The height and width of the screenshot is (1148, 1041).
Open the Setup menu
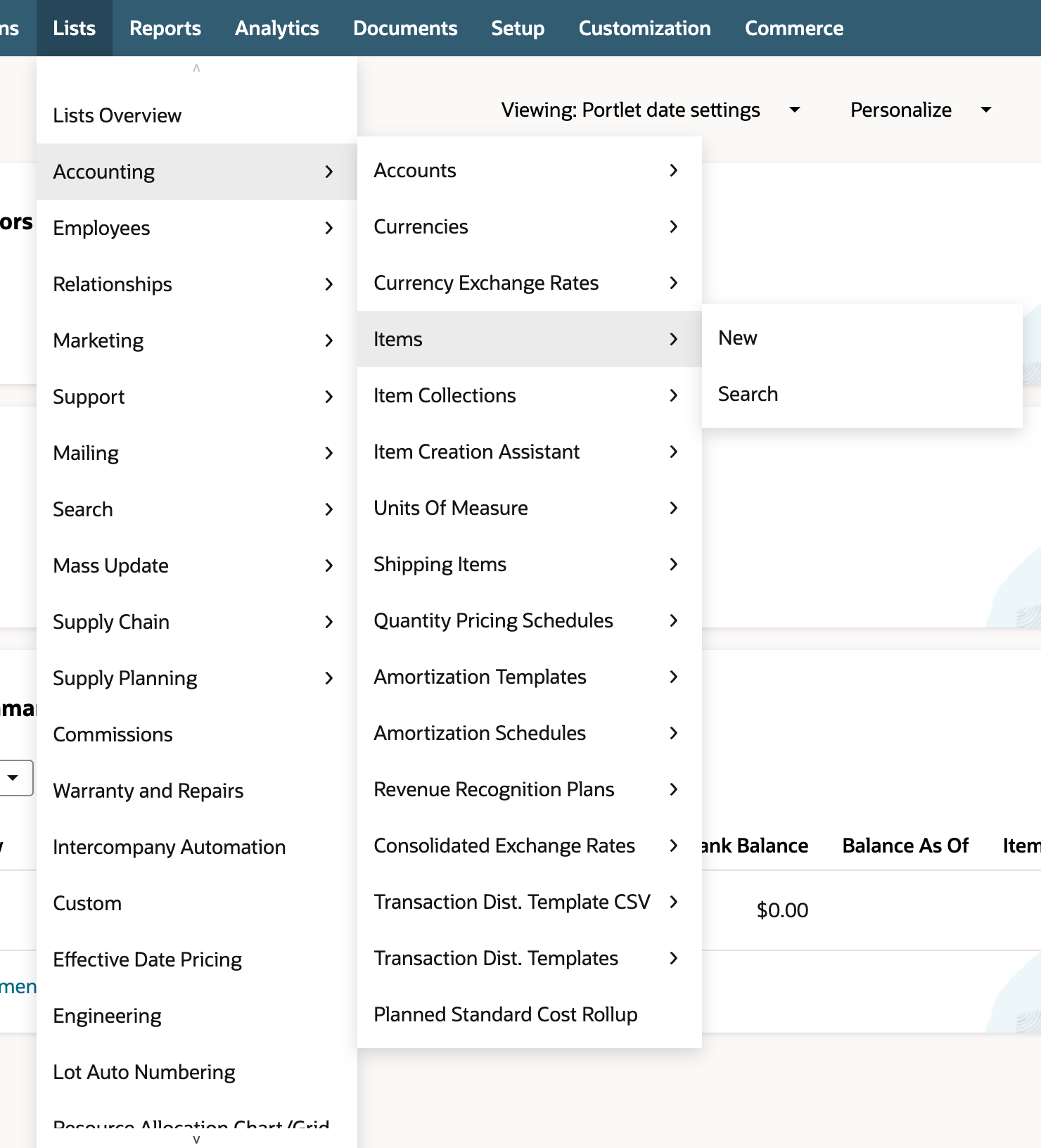click(518, 28)
